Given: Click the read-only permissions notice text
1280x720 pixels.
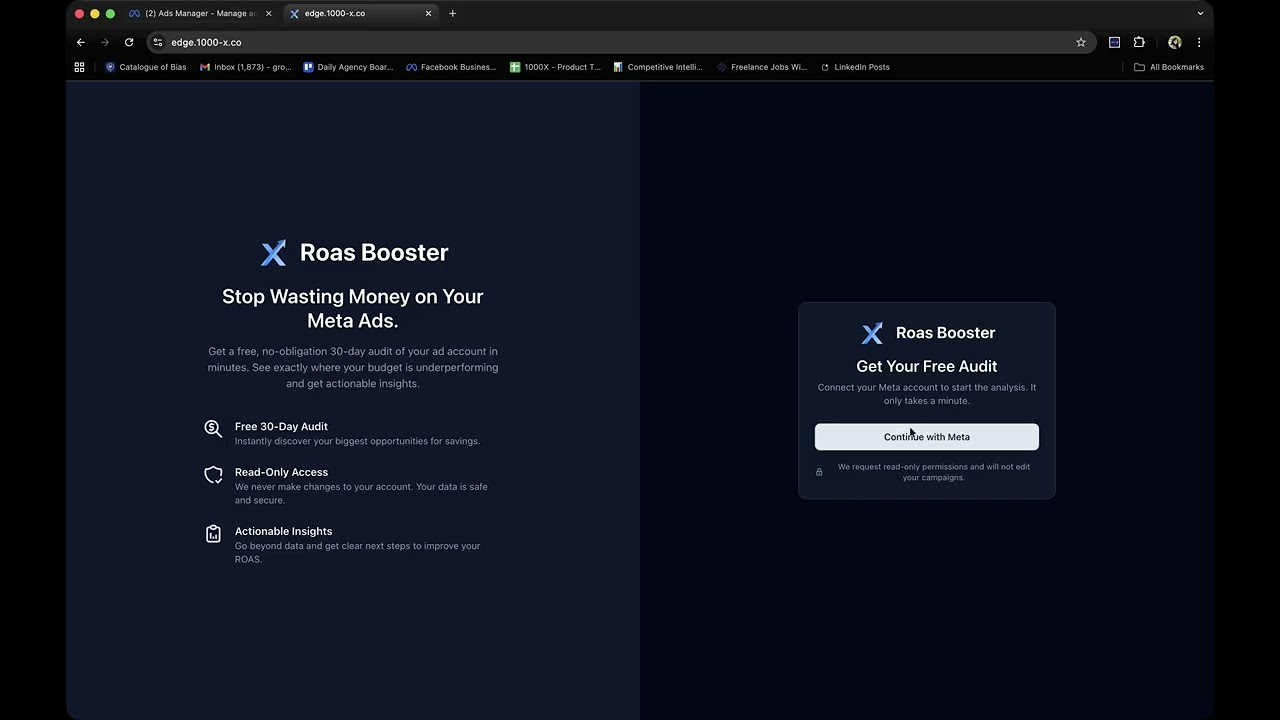Looking at the screenshot, I should tap(934, 472).
